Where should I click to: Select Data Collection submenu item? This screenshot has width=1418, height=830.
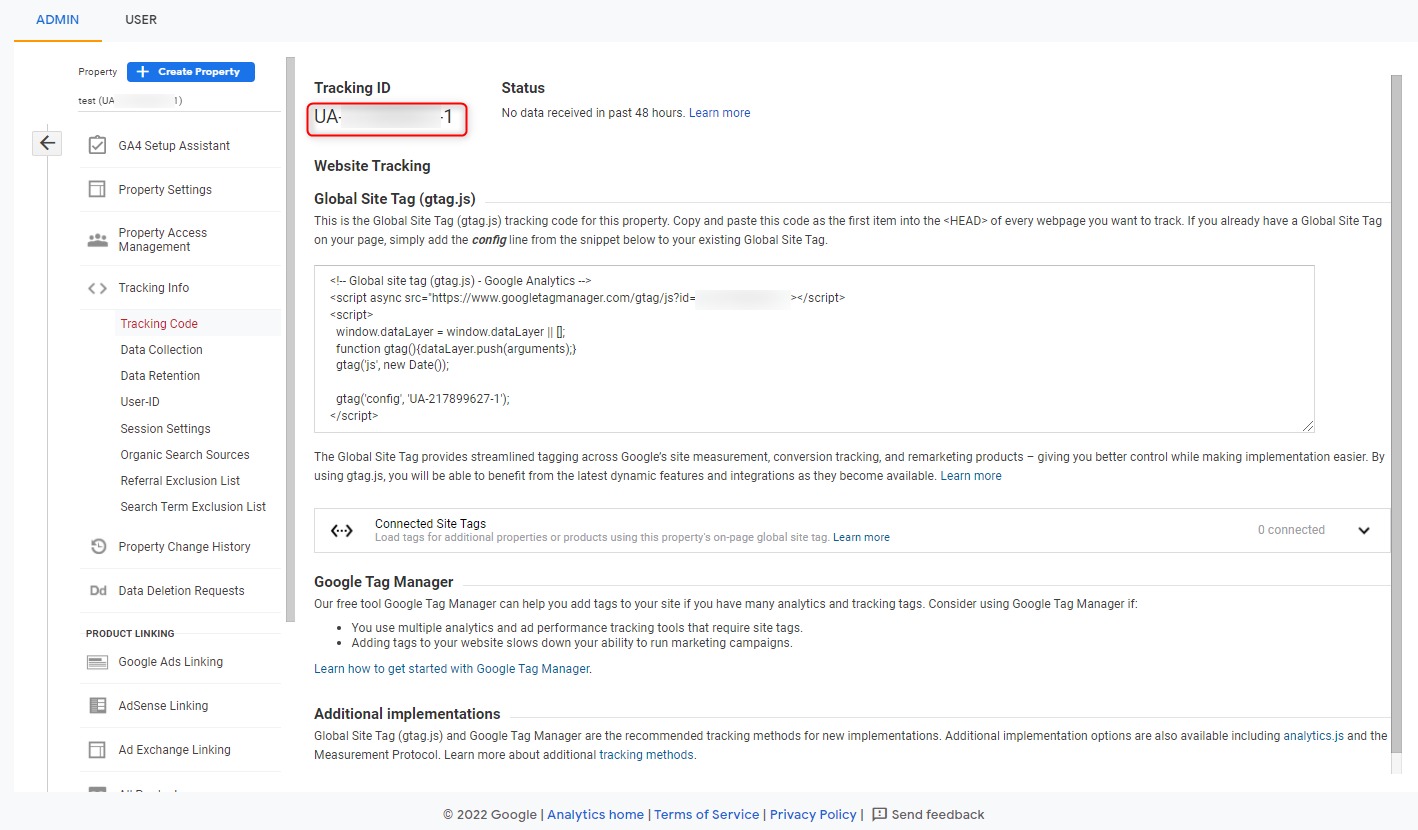click(x=162, y=350)
